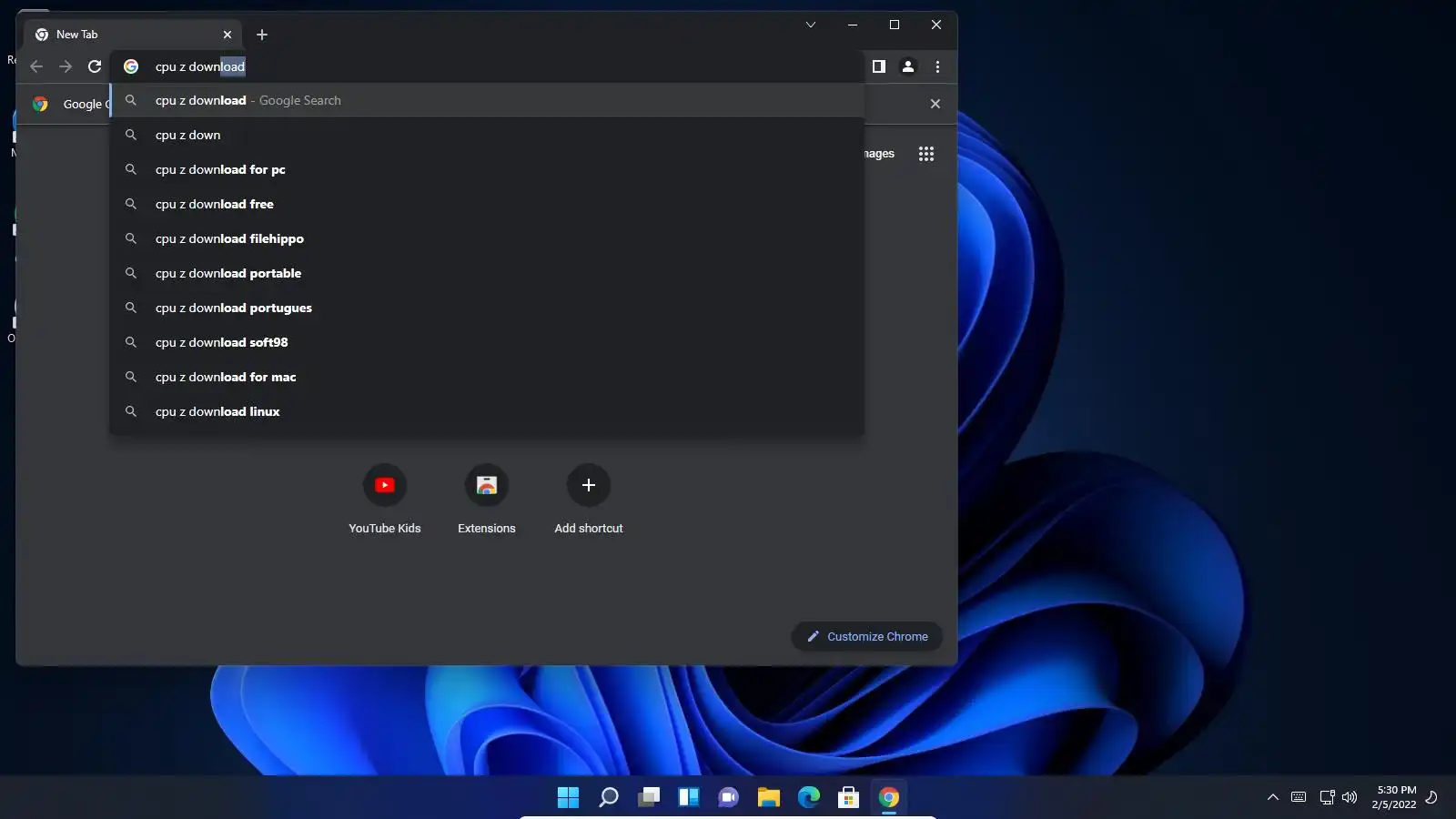Show hidden system tray icons
The image size is (1456, 819).
[x=1273, y=797]
